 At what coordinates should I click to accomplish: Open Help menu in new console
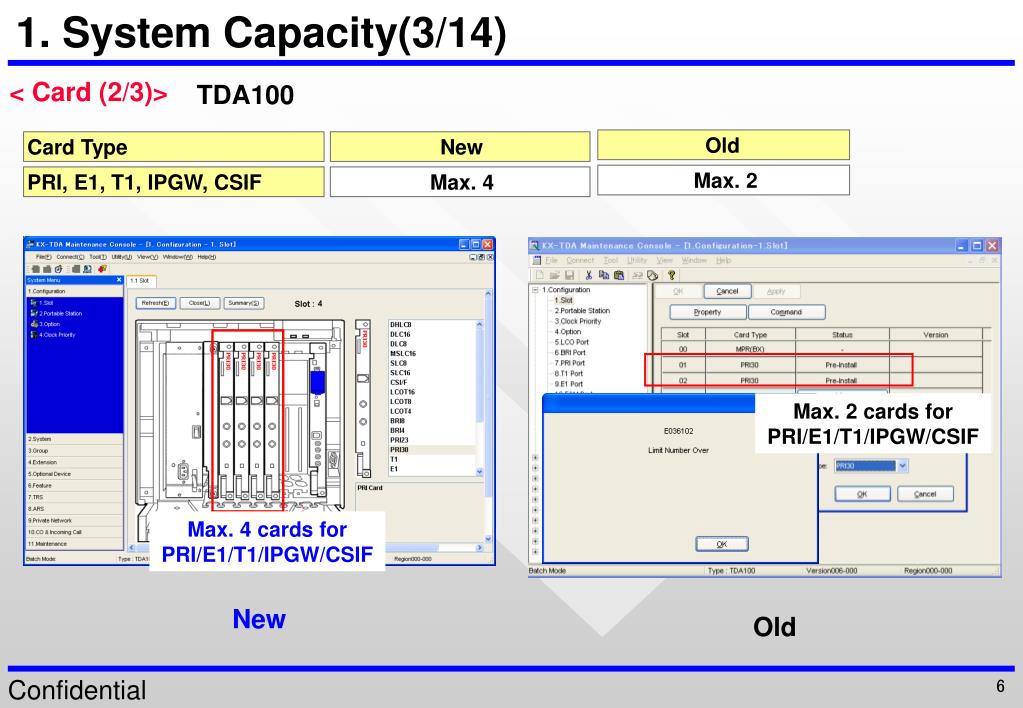(207, 257)
